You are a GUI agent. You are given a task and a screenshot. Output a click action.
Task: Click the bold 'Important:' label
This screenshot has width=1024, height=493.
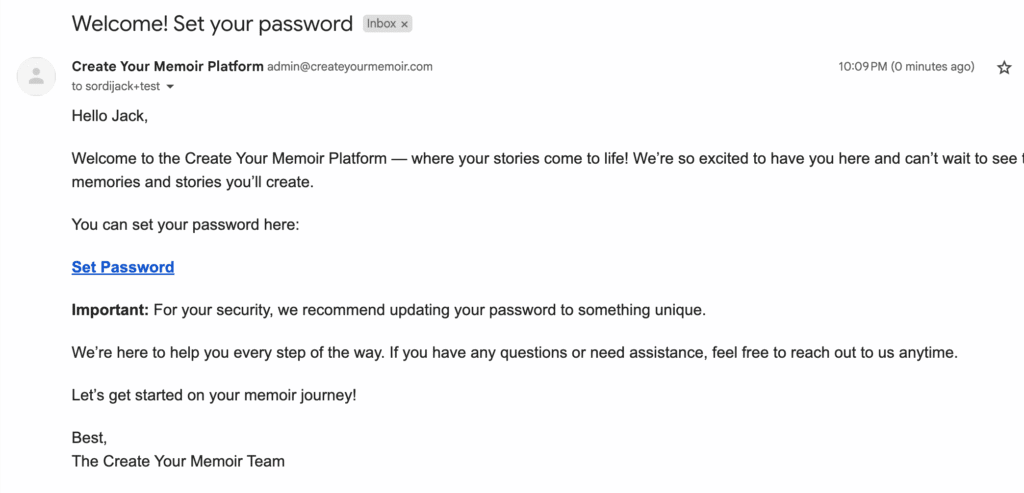tap(110, 310)
